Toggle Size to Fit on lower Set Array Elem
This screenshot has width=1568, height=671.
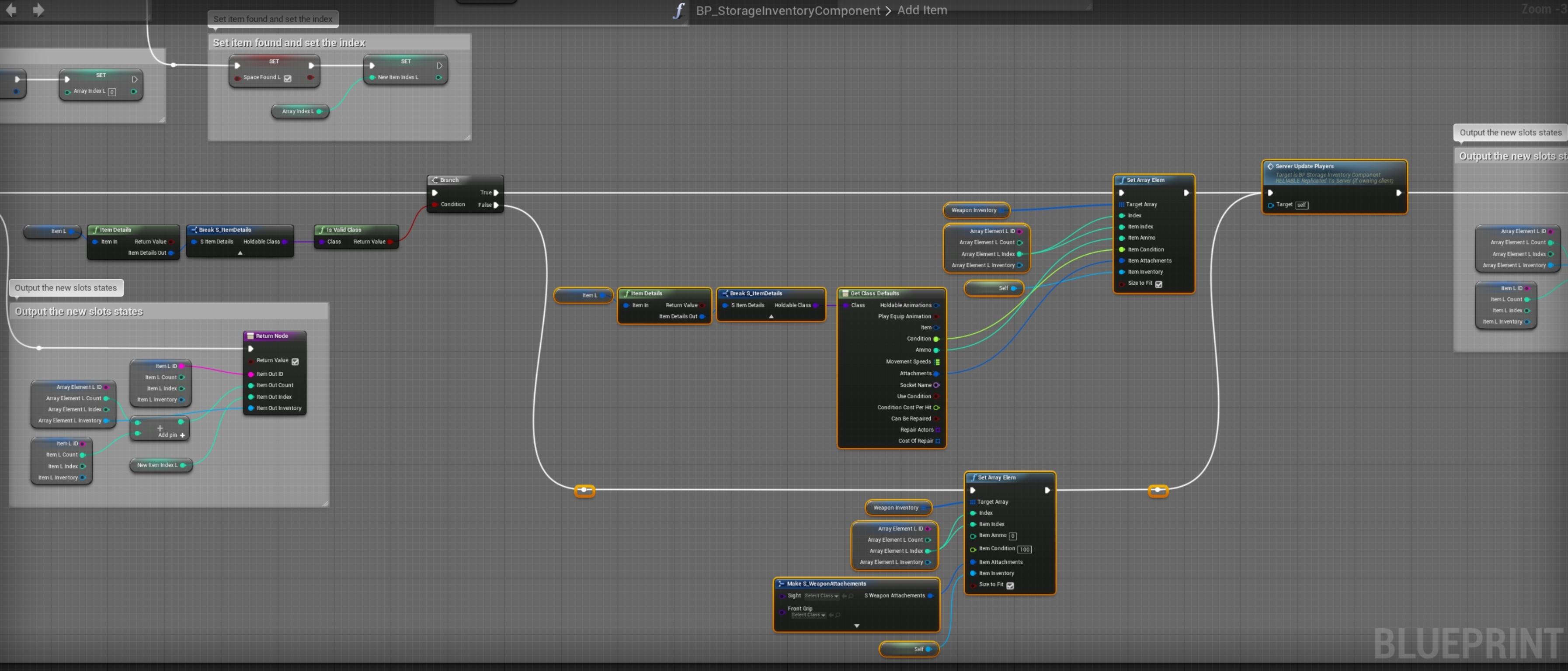click(1010, 585)
